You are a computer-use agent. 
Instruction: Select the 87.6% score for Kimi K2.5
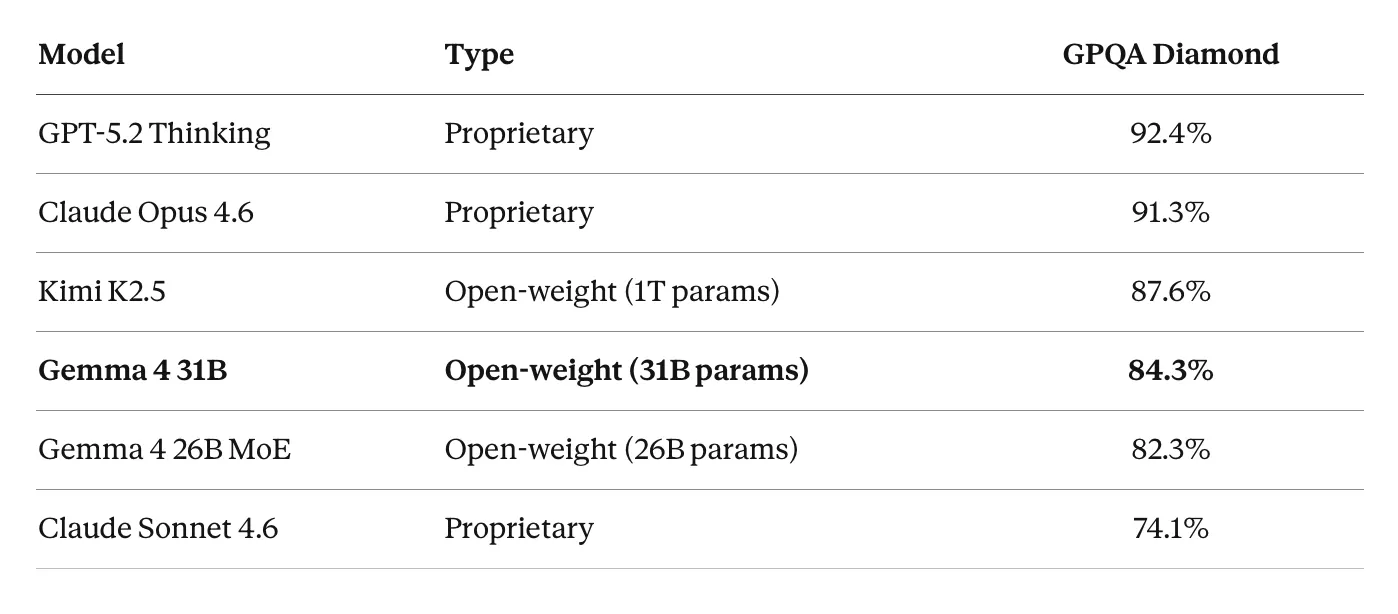pos(1170,291)
